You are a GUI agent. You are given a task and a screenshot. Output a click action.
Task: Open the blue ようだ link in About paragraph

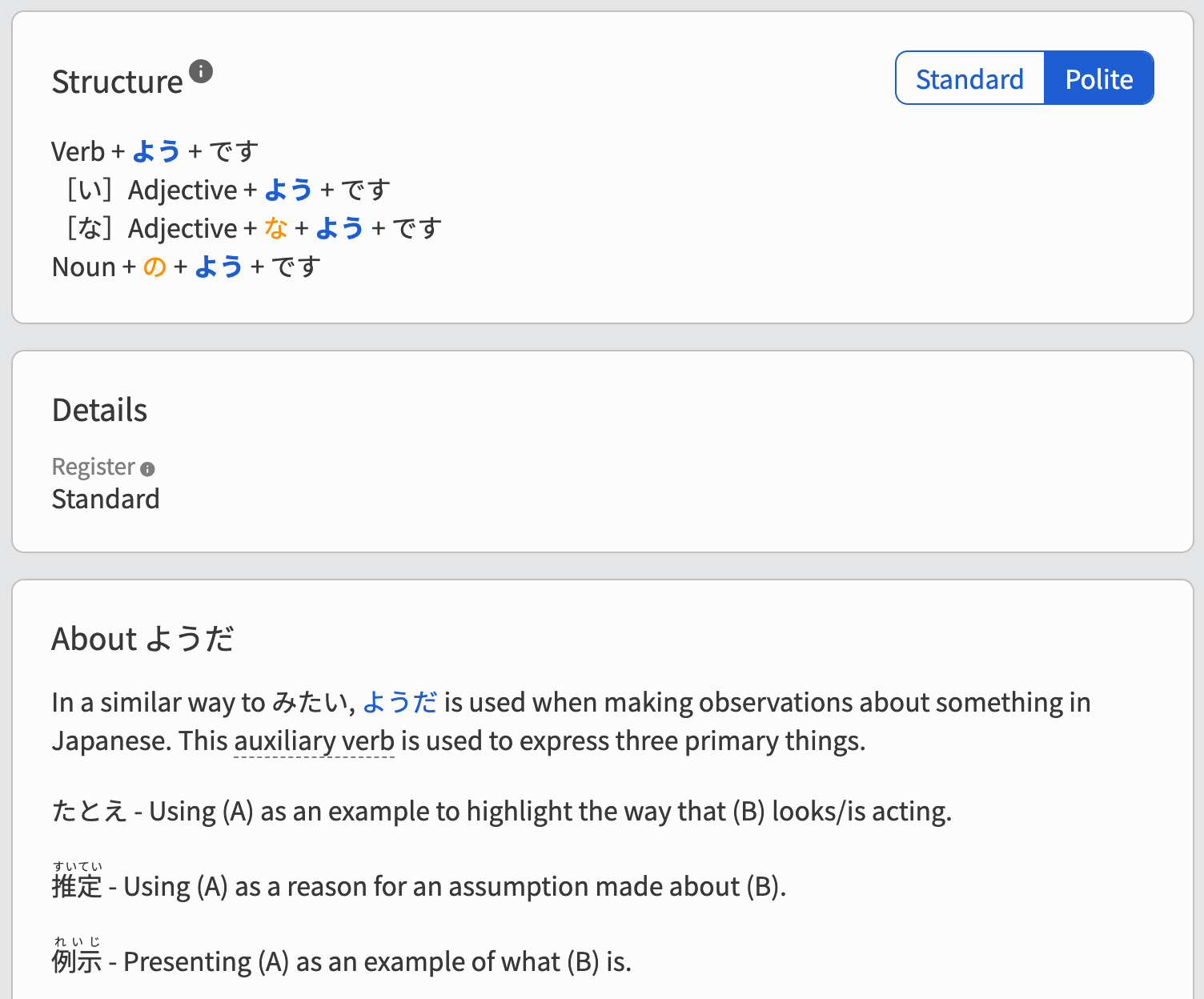pos(399,702)
